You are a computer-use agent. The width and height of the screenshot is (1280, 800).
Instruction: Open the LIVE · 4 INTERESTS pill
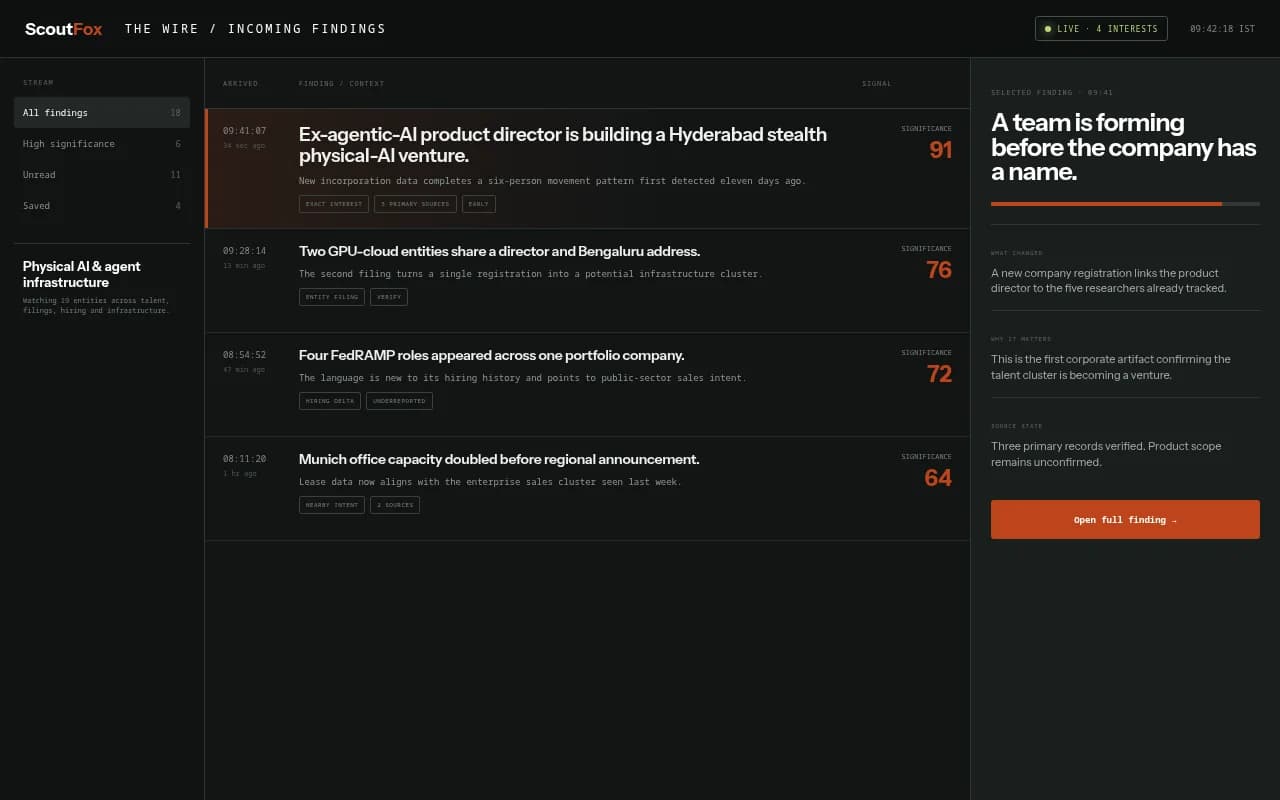point(1101,29)
